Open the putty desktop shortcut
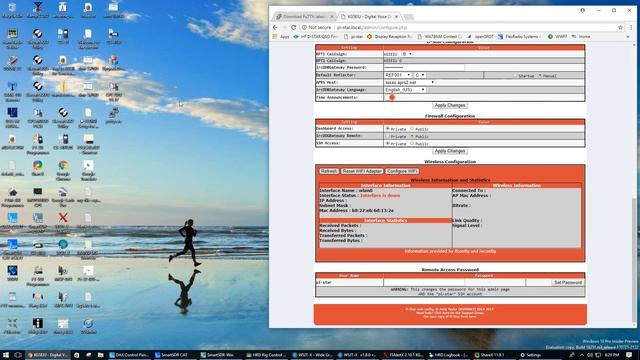Viewport: 640px width, 360px height. (x=113, y=116)
